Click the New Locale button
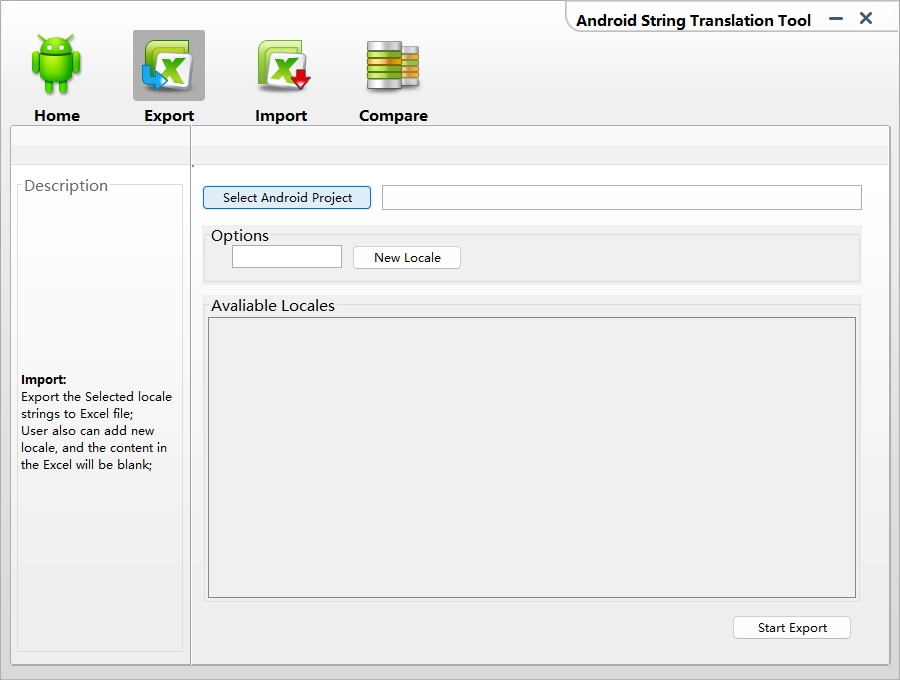The width and height of the screenshot is (900, 680). click(407, 258)
